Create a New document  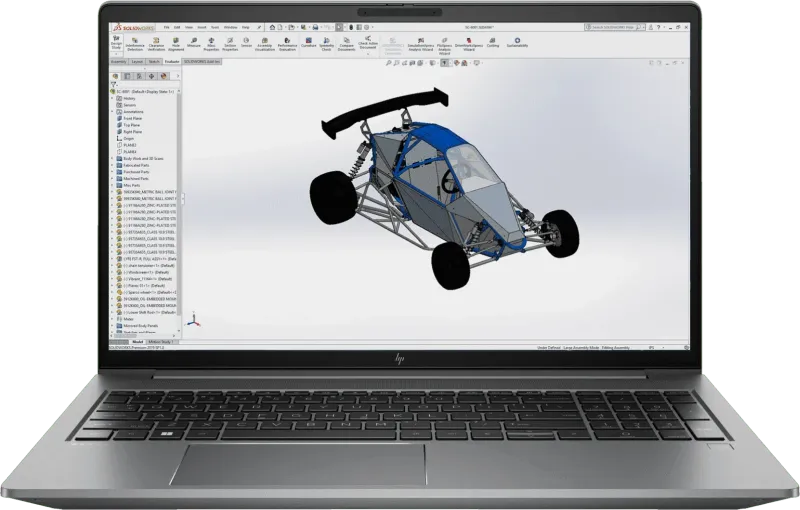pos(280,27)
